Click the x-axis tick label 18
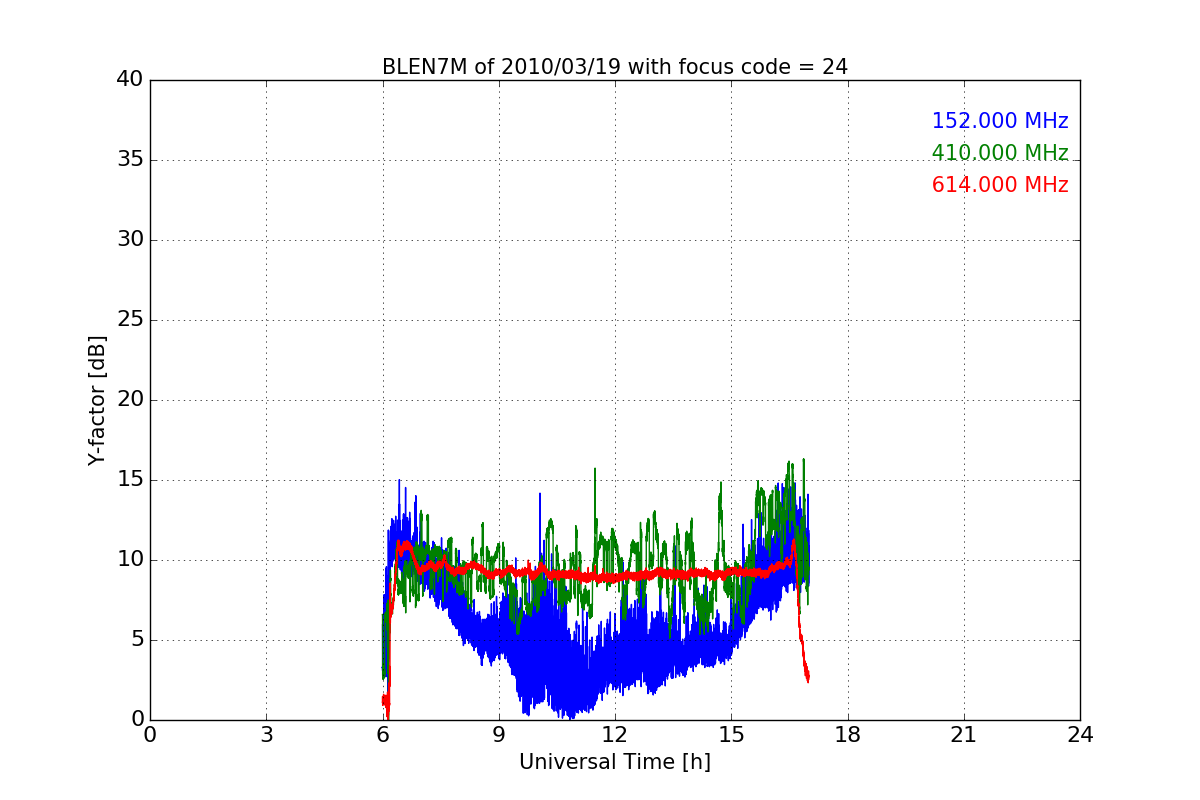The width and height of the screenshot is (1200, 800). point(848,735)
